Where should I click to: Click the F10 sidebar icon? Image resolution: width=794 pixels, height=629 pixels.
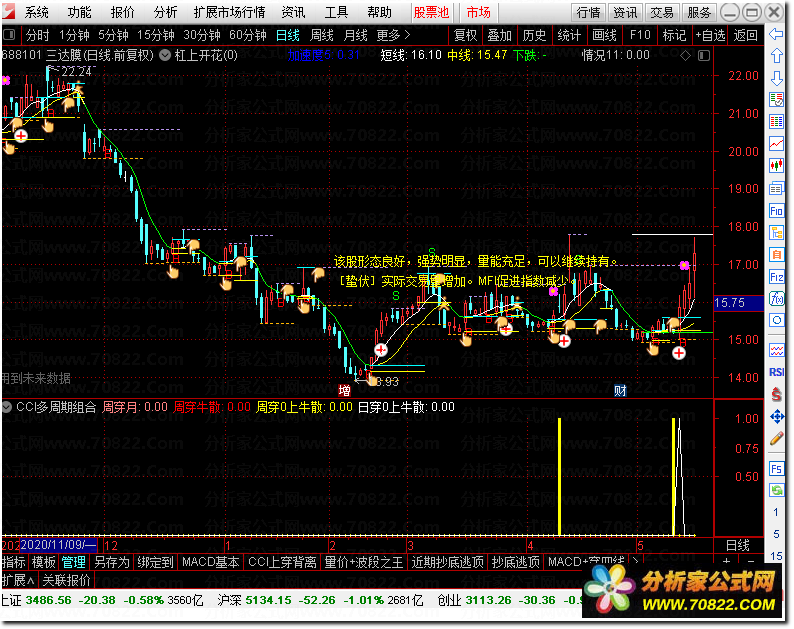776,211
